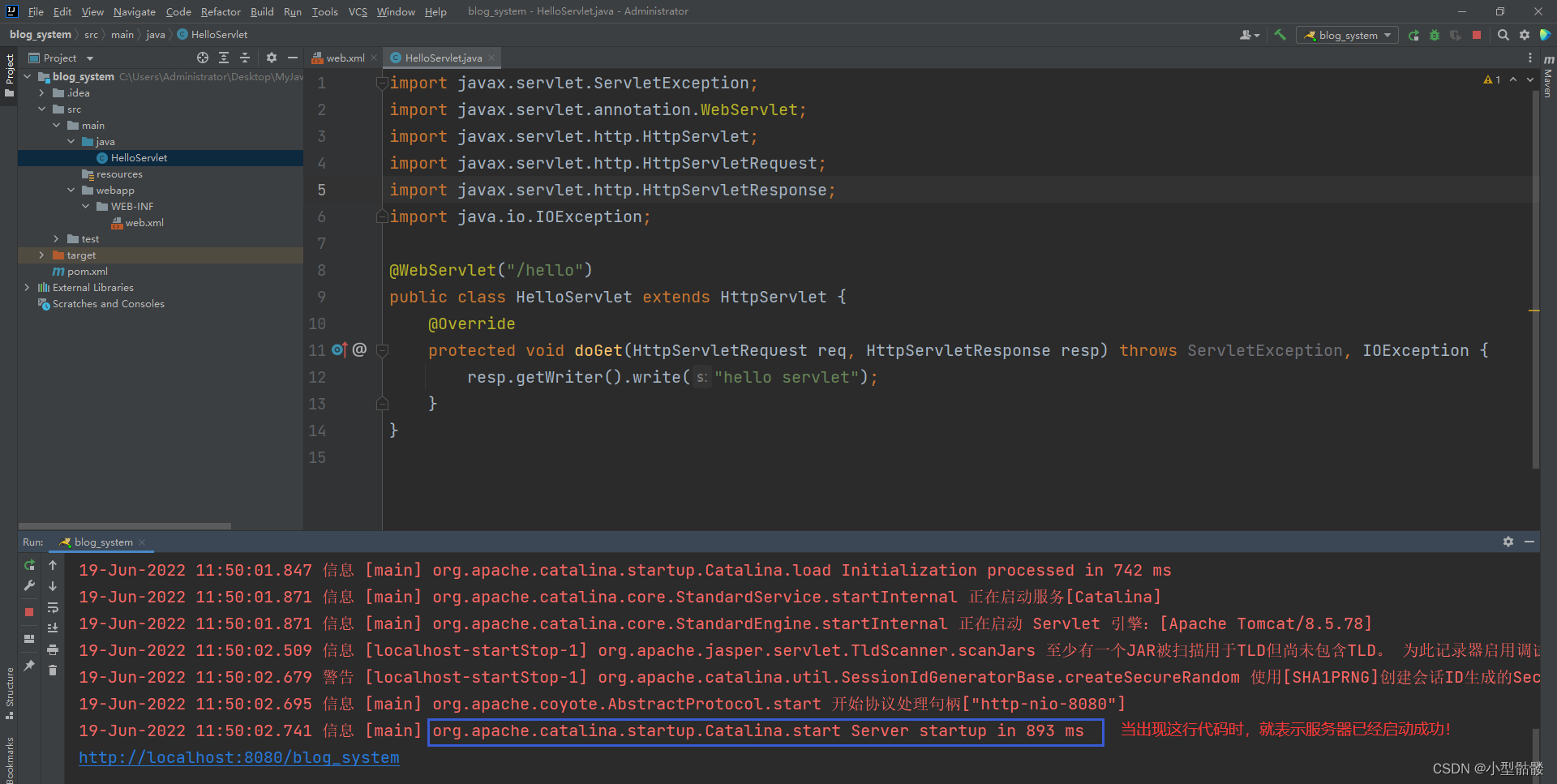This screenshot has width=1557, height=784.
Task: Open the Refactor menu
Action: (221, 11)
